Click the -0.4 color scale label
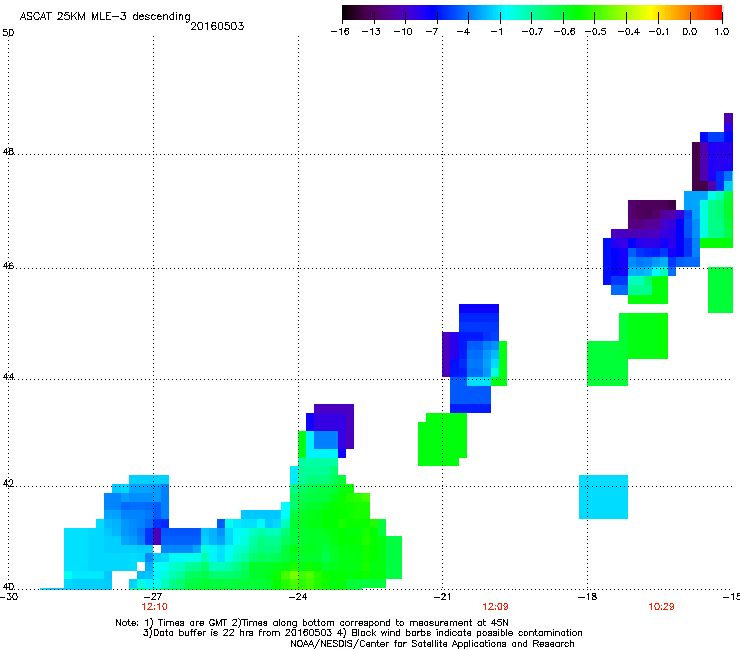The height and width of the screenshot is (650, 740). pos(629,32)
